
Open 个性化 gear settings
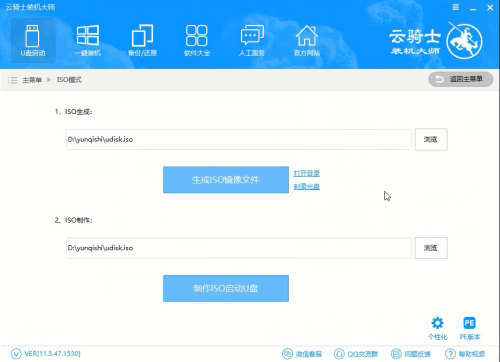pos(438,328)
